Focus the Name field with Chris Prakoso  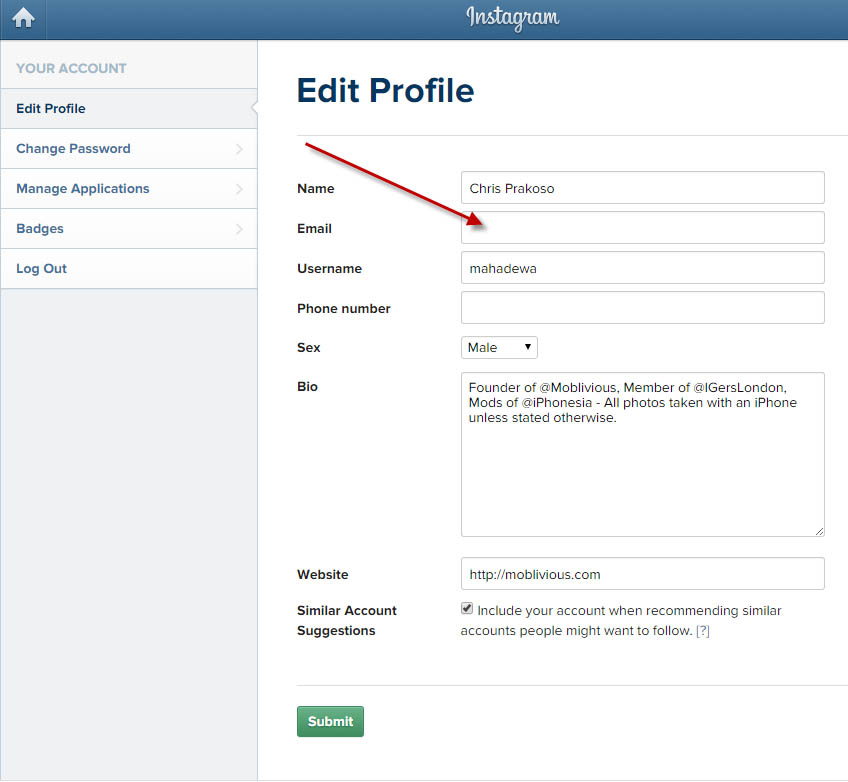[x=642, y=188]
